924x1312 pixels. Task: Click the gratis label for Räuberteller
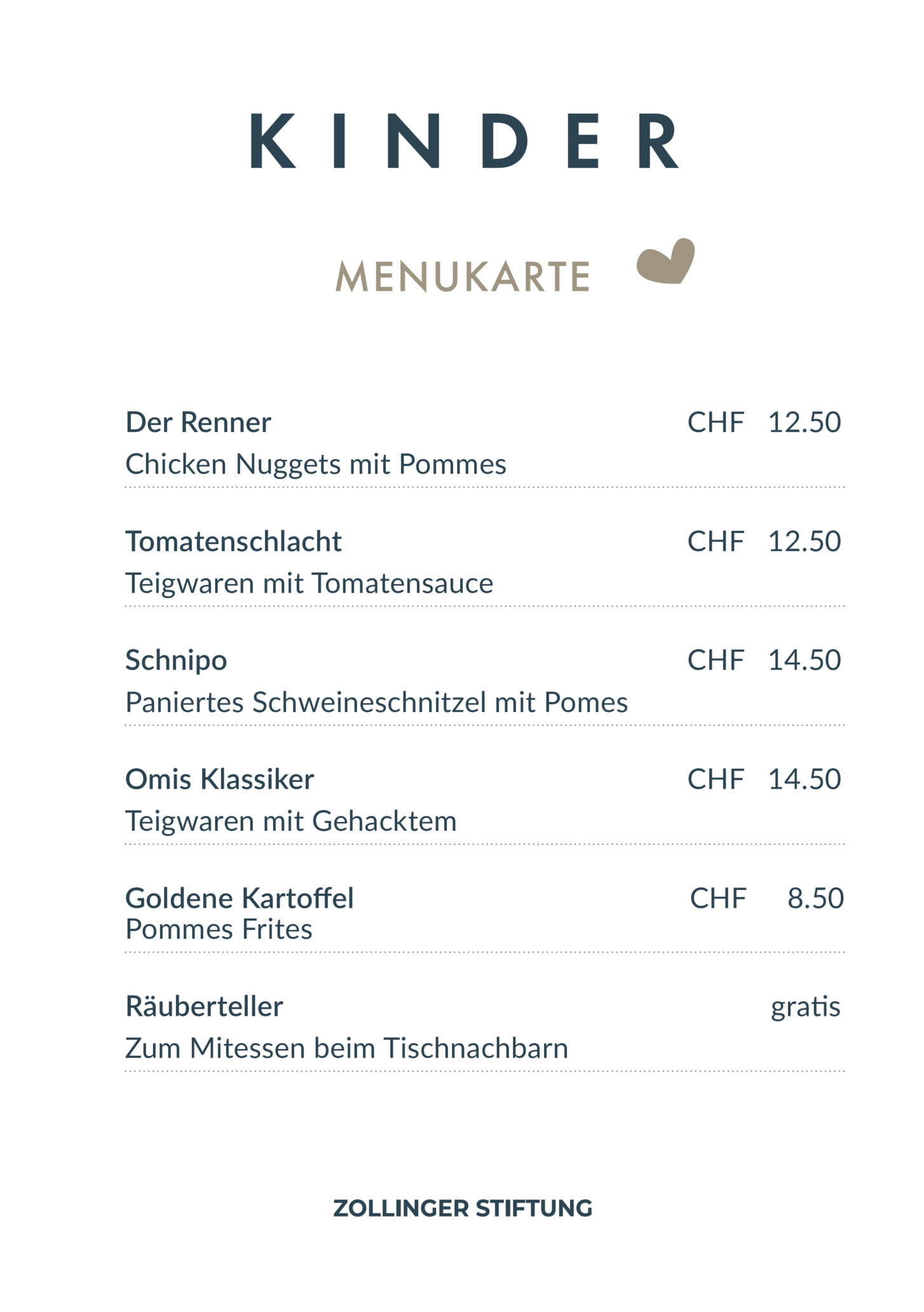(805, 1007)
